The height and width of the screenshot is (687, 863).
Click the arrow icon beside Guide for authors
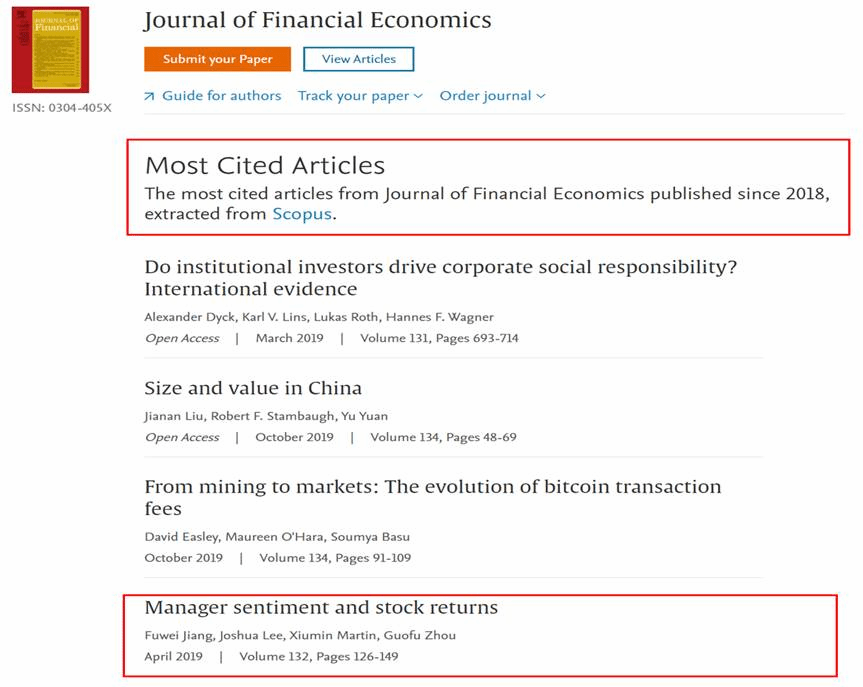pyautogui.click(x=150, y=96)
